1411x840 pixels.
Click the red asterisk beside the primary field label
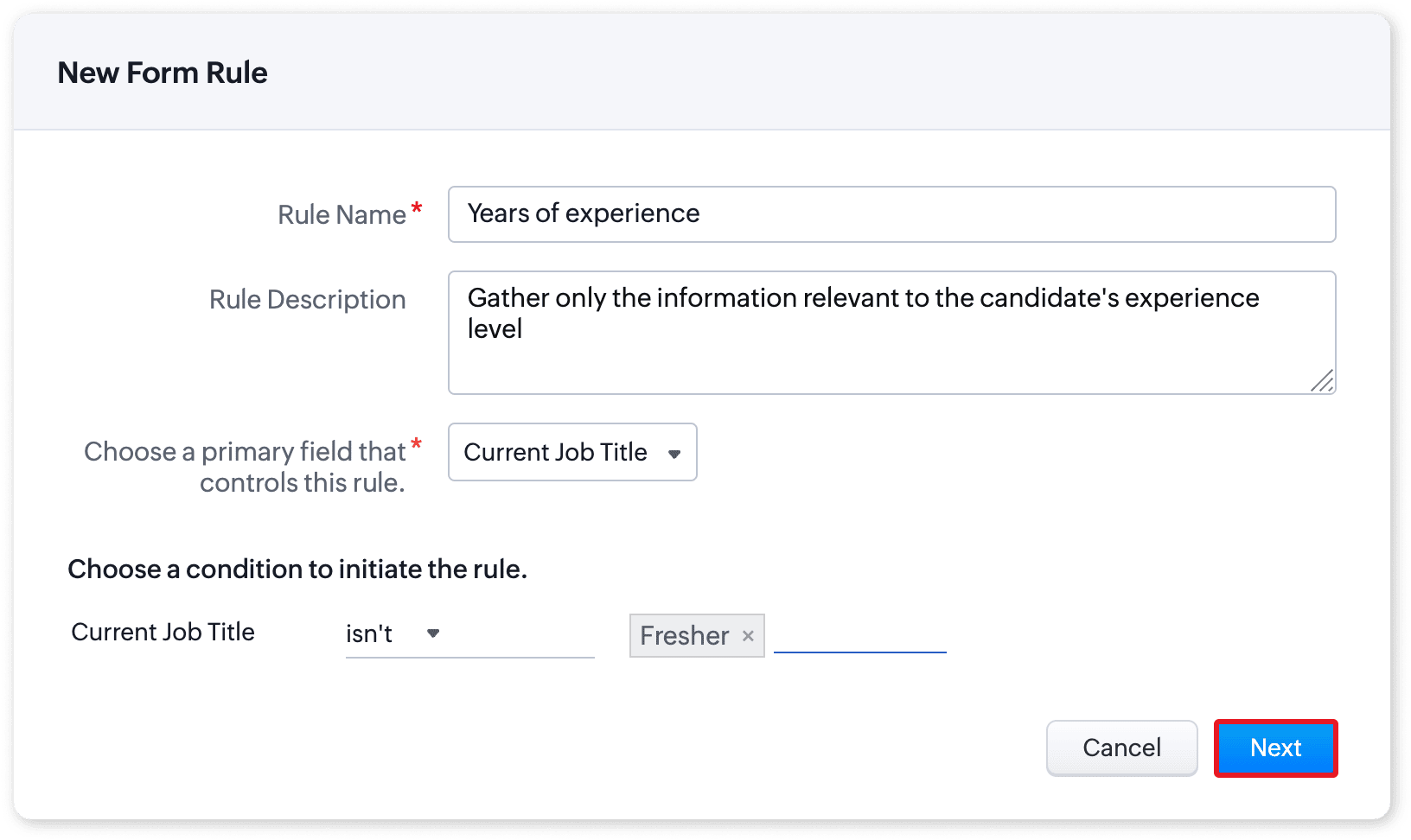point(417,445)
